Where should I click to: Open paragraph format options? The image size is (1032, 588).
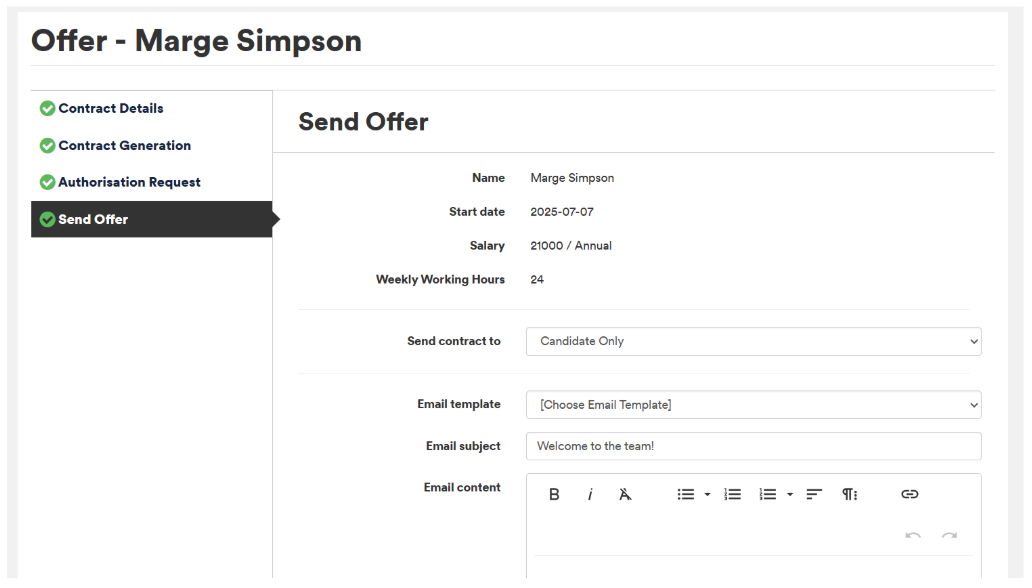(x=850, y=494)
